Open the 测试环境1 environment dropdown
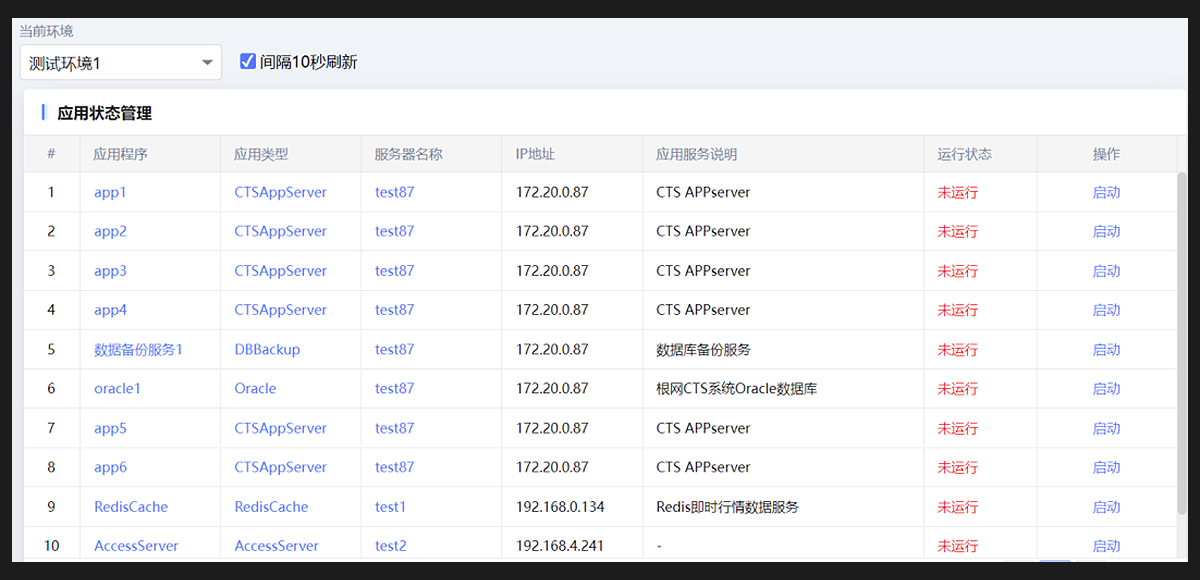The image size is (1200, 580). click(x=120, y=62)
